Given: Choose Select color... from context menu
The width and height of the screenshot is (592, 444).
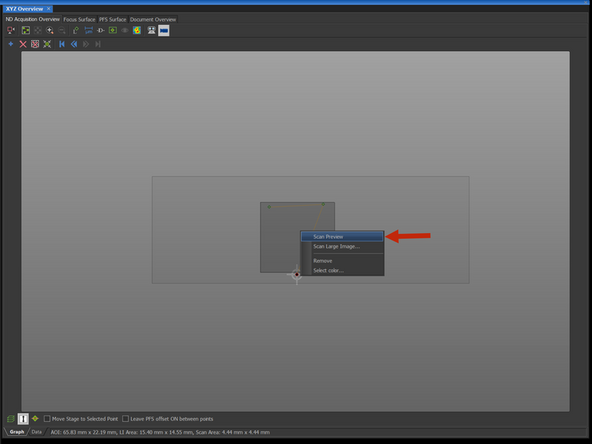Looking at the screenshot, I should [342, 270].
